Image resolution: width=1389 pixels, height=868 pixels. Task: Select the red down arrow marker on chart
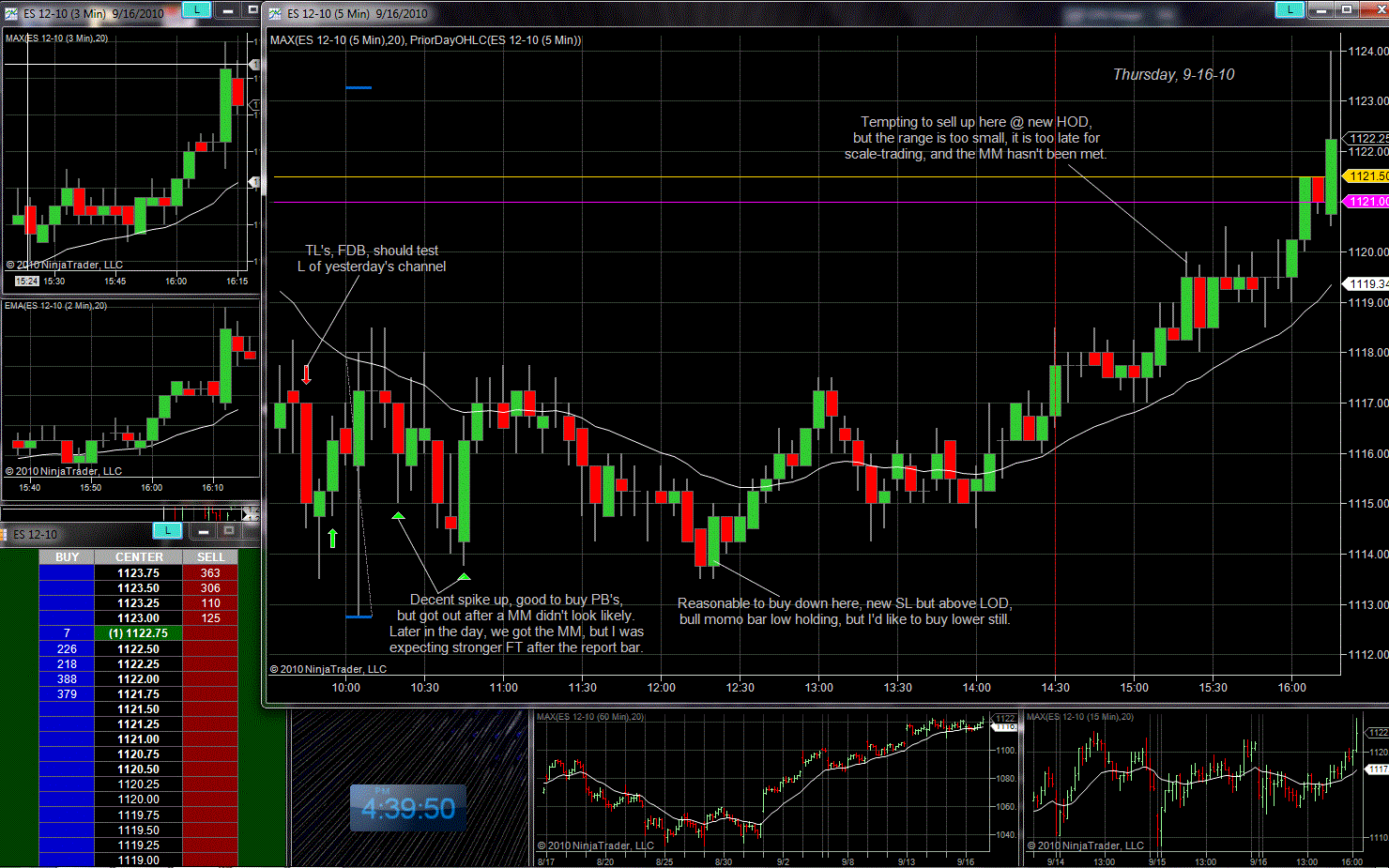tap(306, 374)
